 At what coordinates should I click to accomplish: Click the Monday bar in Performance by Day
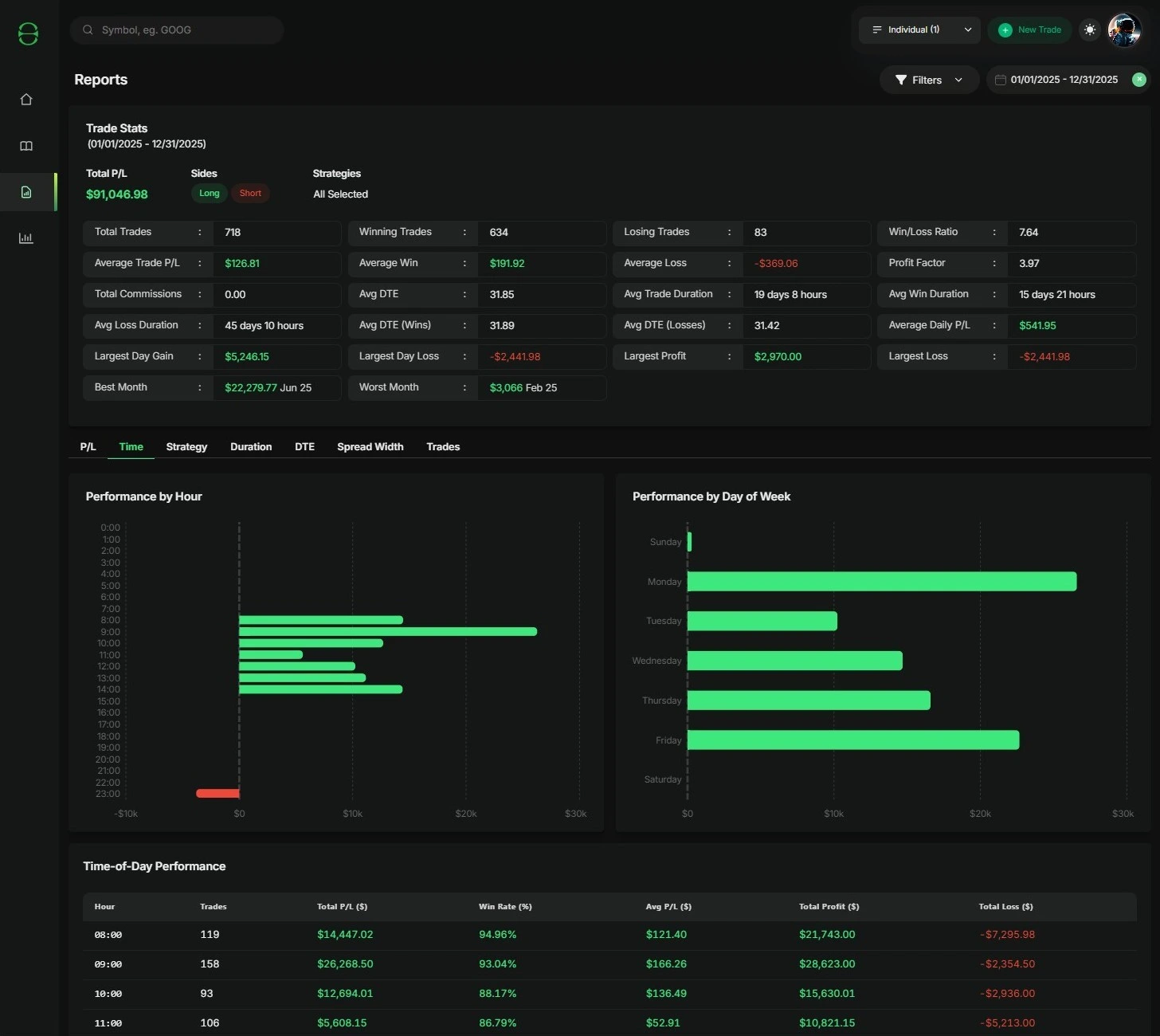(x=883, y=581)
